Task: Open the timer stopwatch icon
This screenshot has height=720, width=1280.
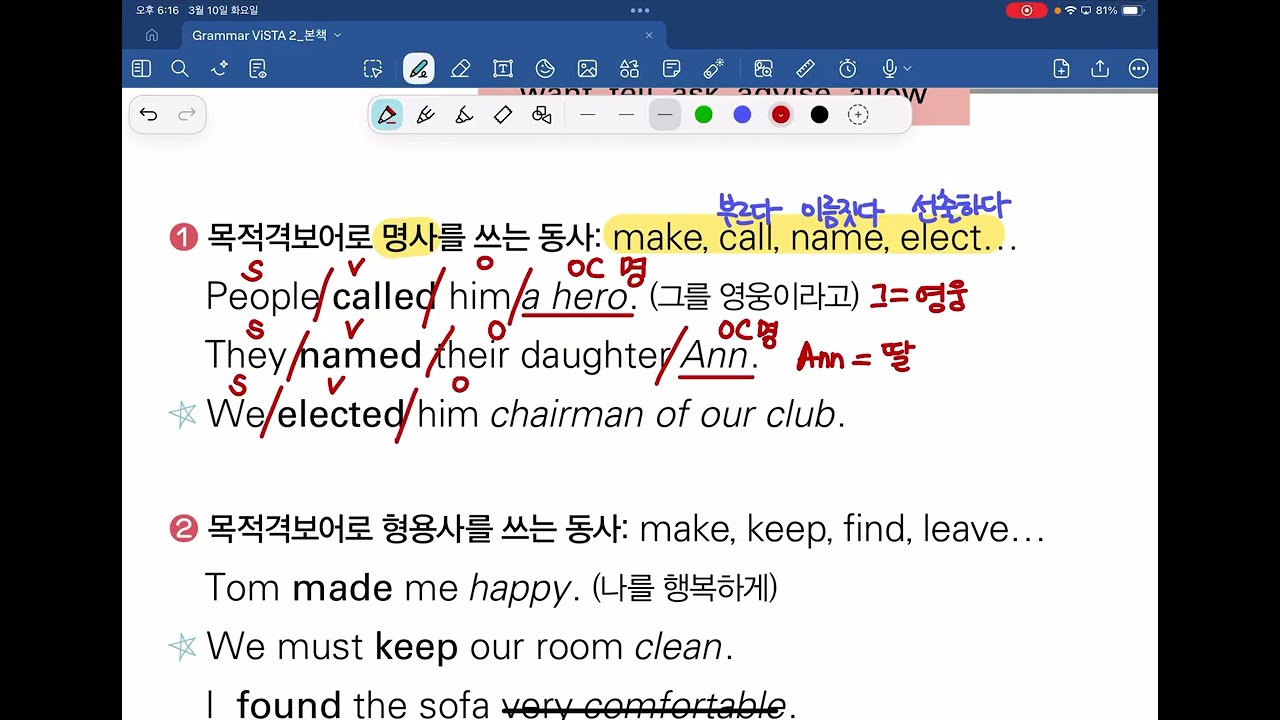Action: click(x=848, y=69)
